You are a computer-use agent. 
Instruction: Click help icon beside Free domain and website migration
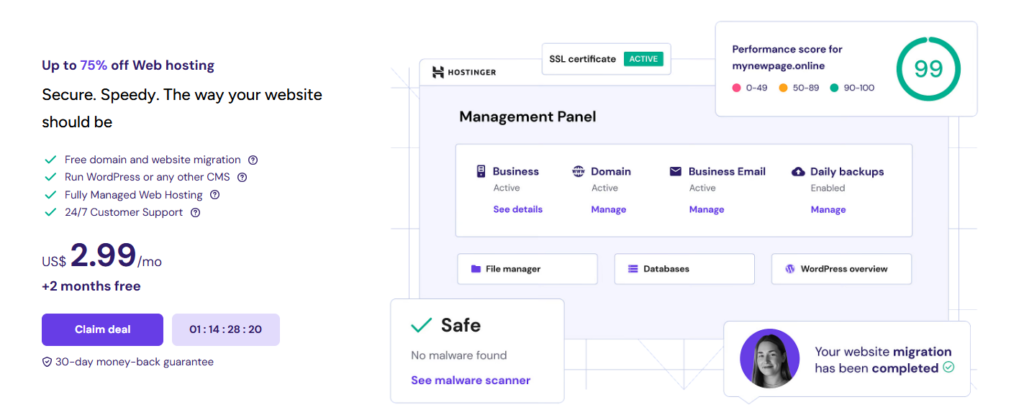253,159
